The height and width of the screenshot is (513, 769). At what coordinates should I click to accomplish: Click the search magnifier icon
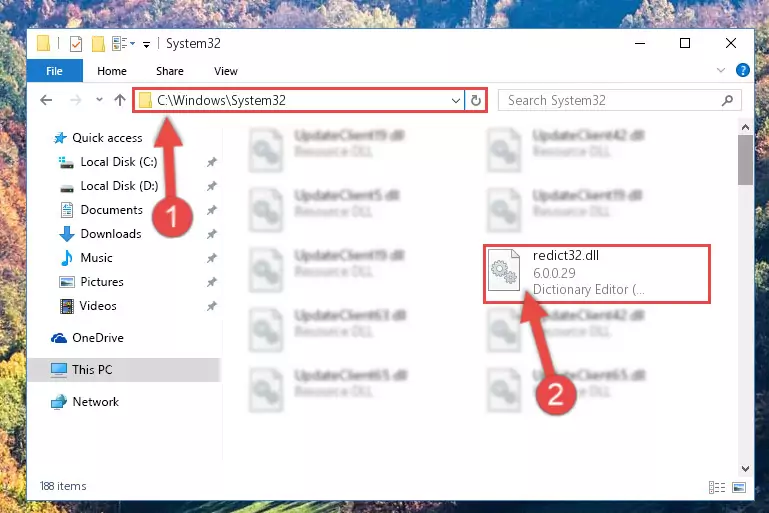[727, 101]
